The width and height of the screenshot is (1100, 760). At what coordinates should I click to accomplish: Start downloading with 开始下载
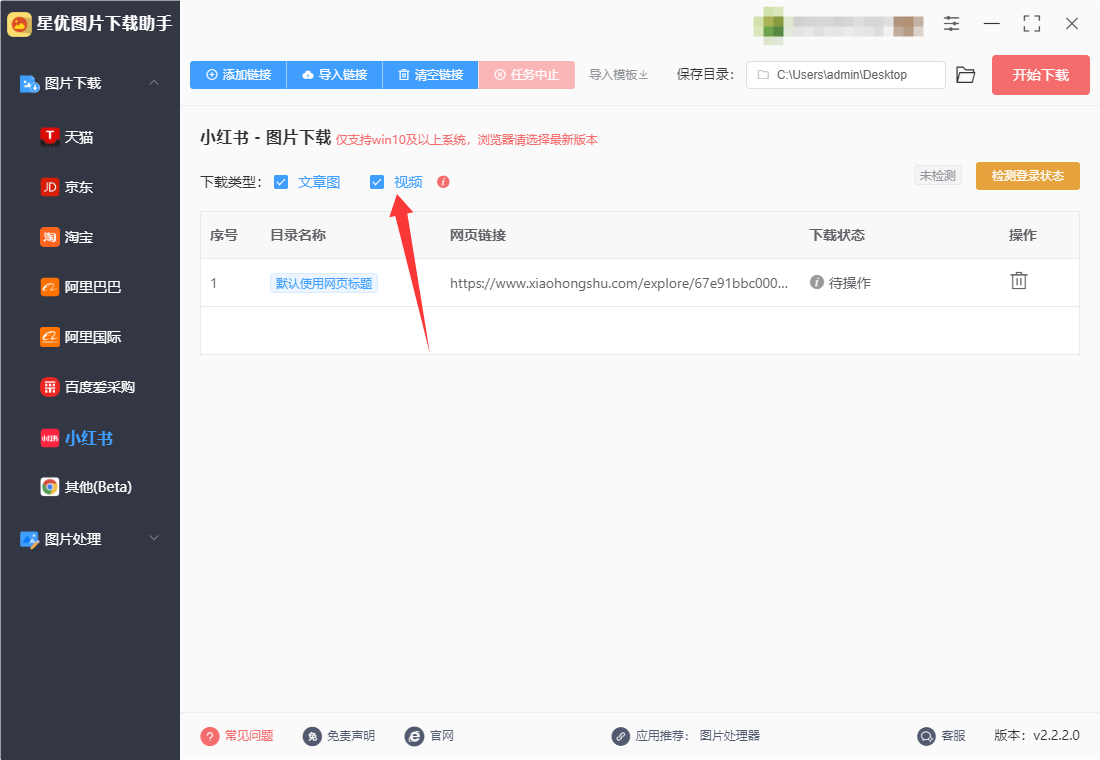coord(1040,75)
